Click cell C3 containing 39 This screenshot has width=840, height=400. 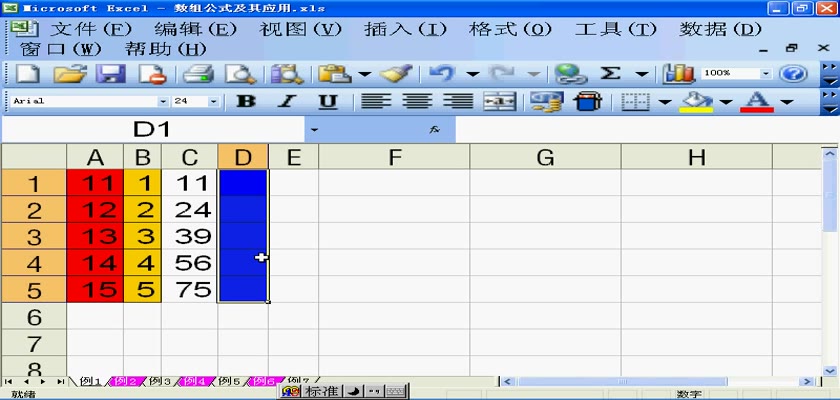pos(190,237)
